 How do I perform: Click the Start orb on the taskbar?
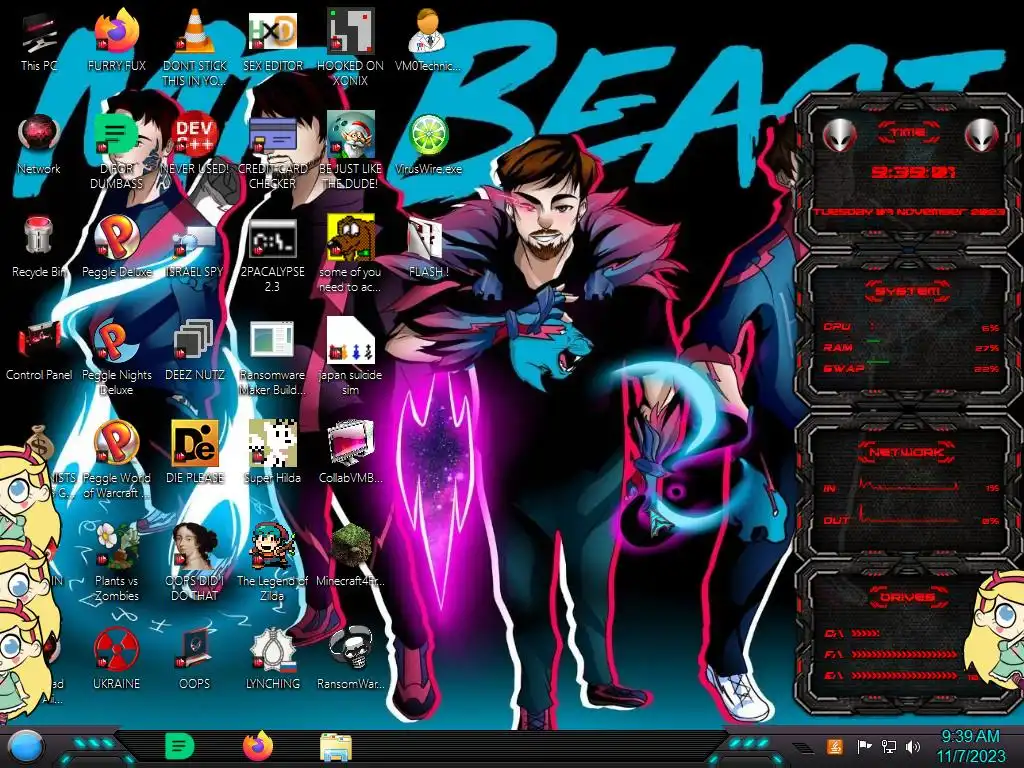(x=26, y=747)
